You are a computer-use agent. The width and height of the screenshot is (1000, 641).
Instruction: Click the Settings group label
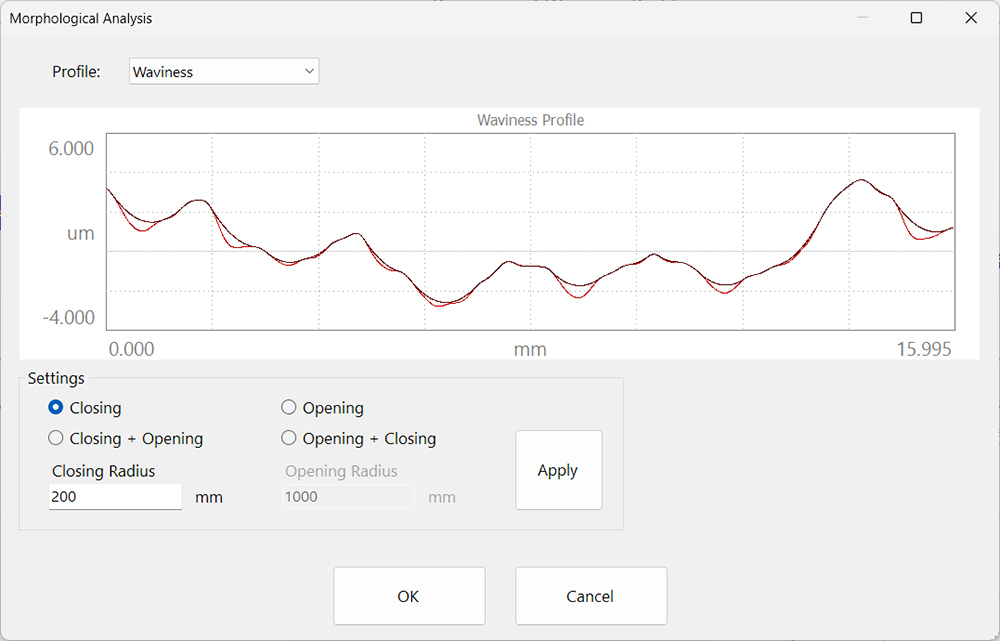point(56,378)
